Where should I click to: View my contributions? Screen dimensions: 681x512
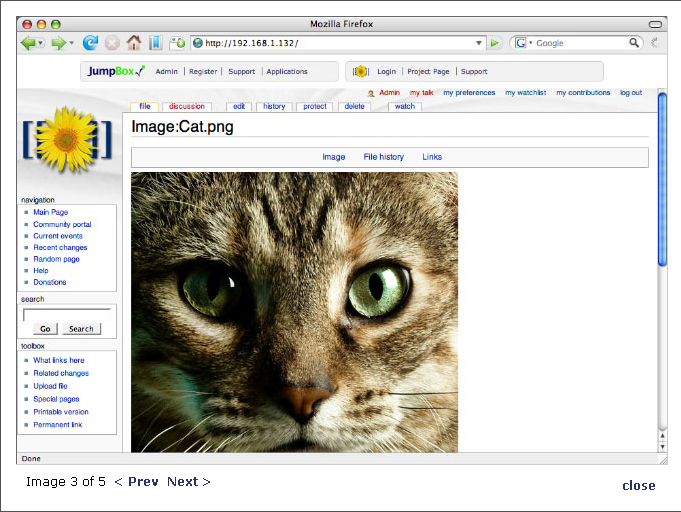coord(583,92)
